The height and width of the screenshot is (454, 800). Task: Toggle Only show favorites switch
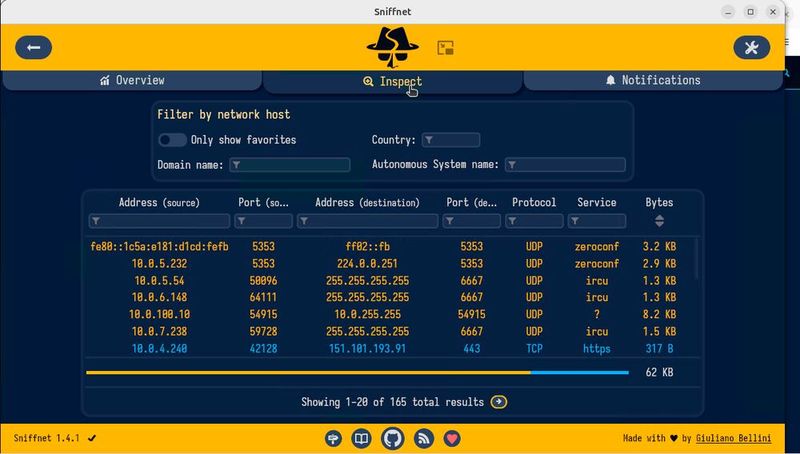click(x=172, y=140)
